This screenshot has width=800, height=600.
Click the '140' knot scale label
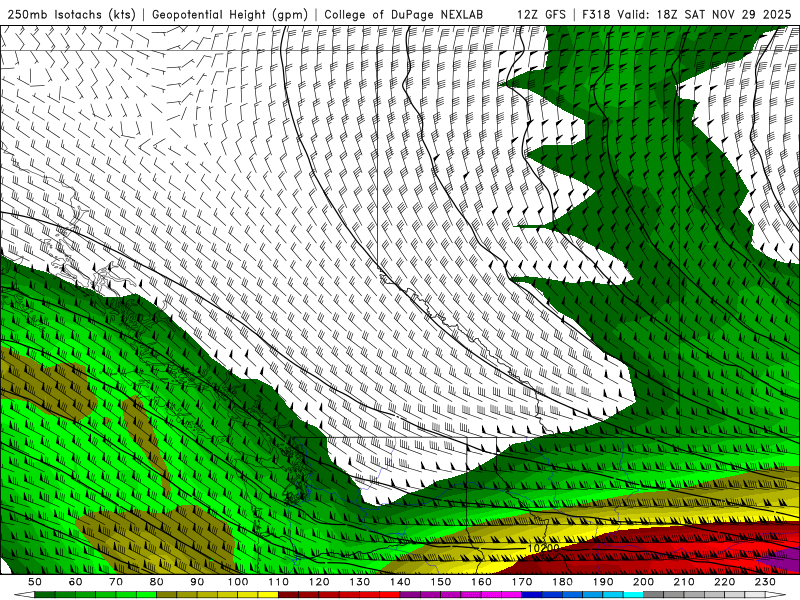[400, 582]
